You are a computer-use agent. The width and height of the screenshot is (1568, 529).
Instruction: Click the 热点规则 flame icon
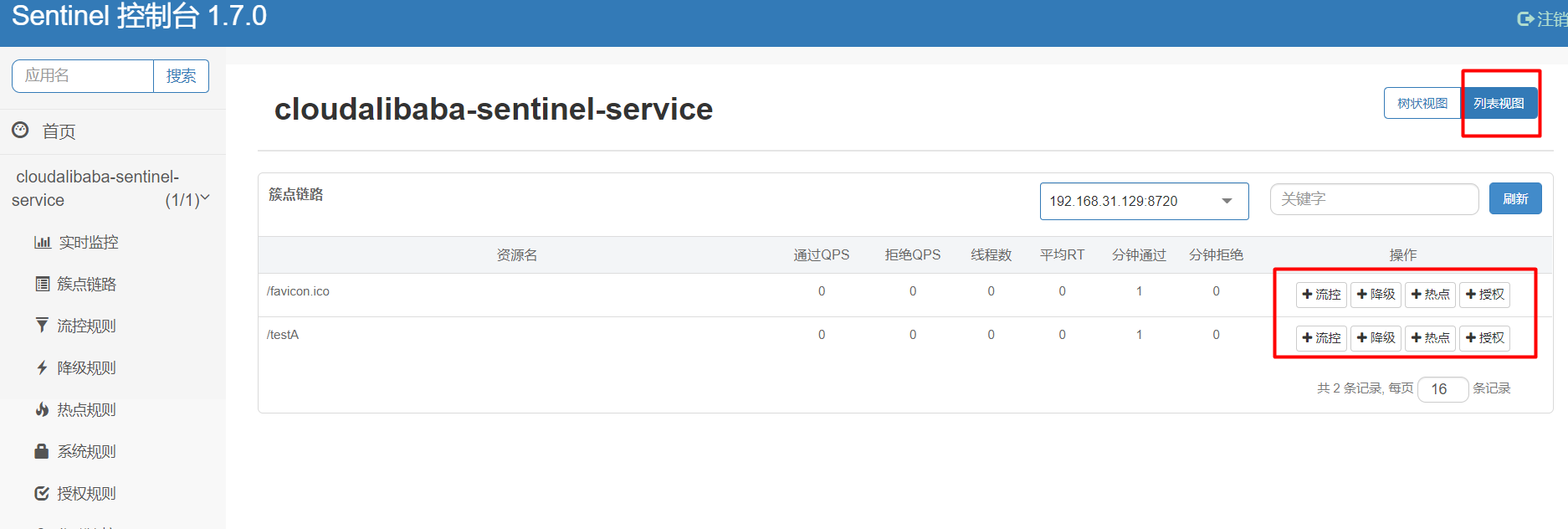[42, 409]
